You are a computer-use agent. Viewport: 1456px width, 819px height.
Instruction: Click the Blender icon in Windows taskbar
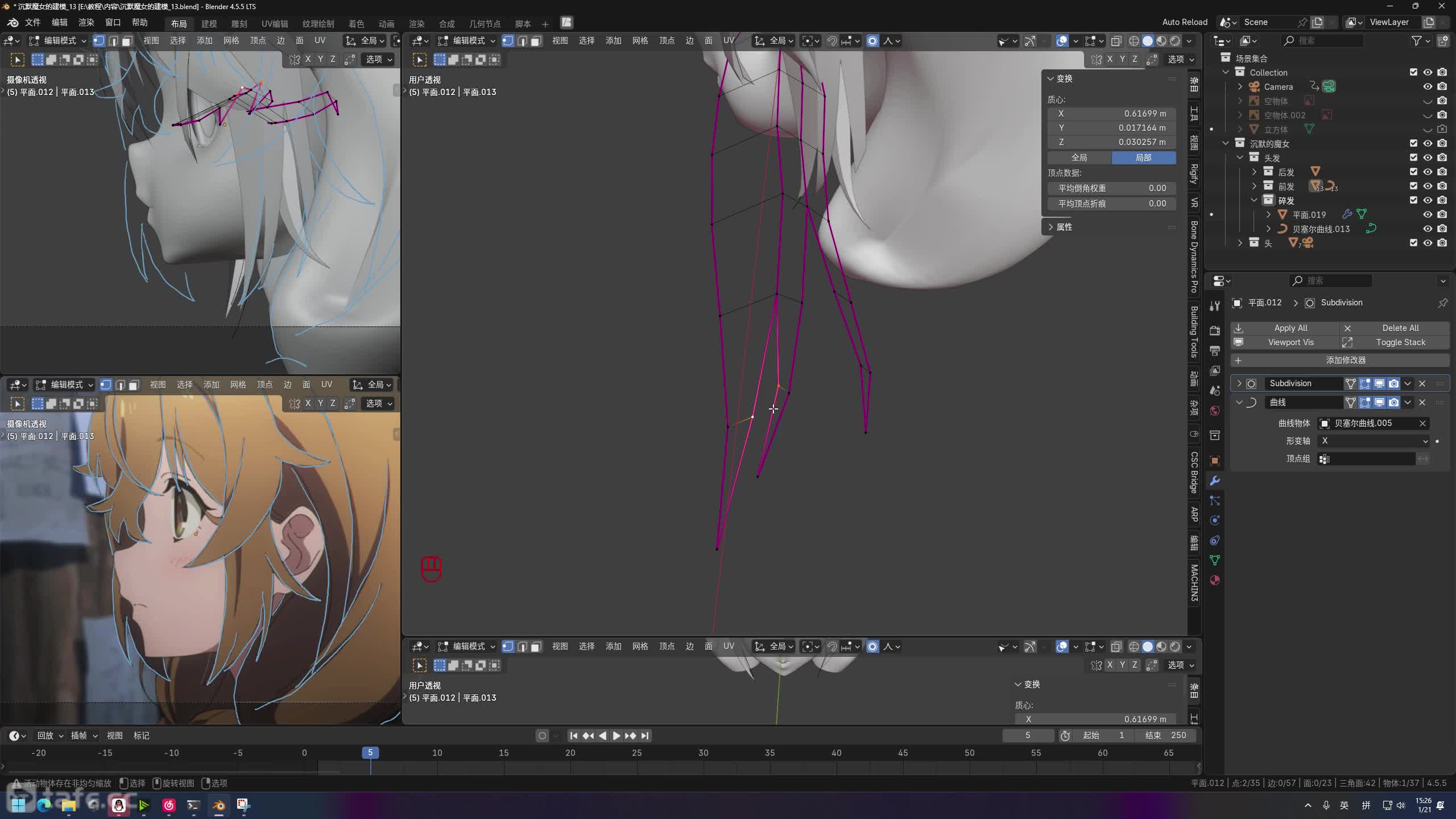[x=219, y=805]
